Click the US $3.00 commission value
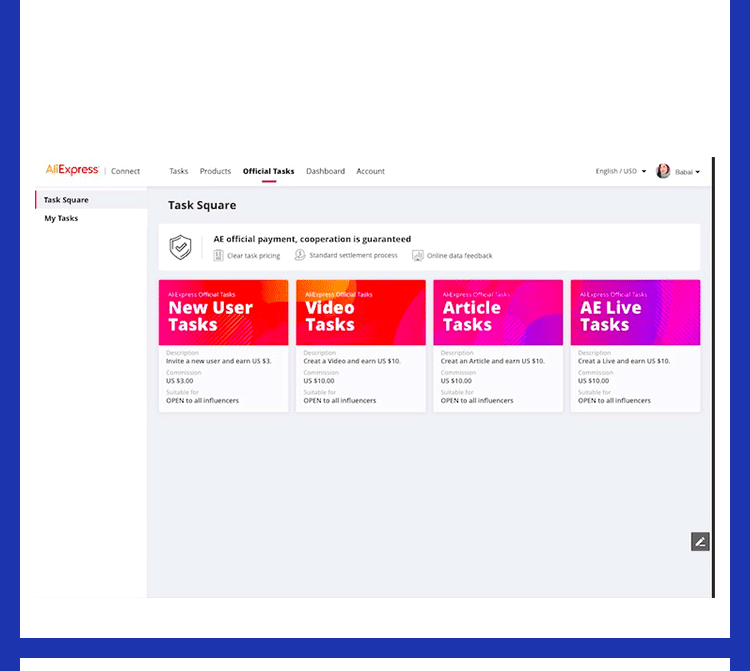 coord(180,381)
